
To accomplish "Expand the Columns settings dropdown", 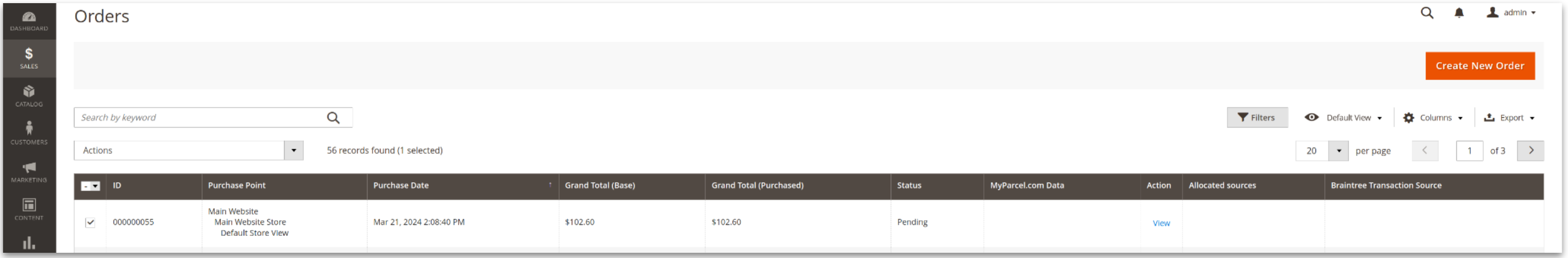I will click(x=1432, y=118).
